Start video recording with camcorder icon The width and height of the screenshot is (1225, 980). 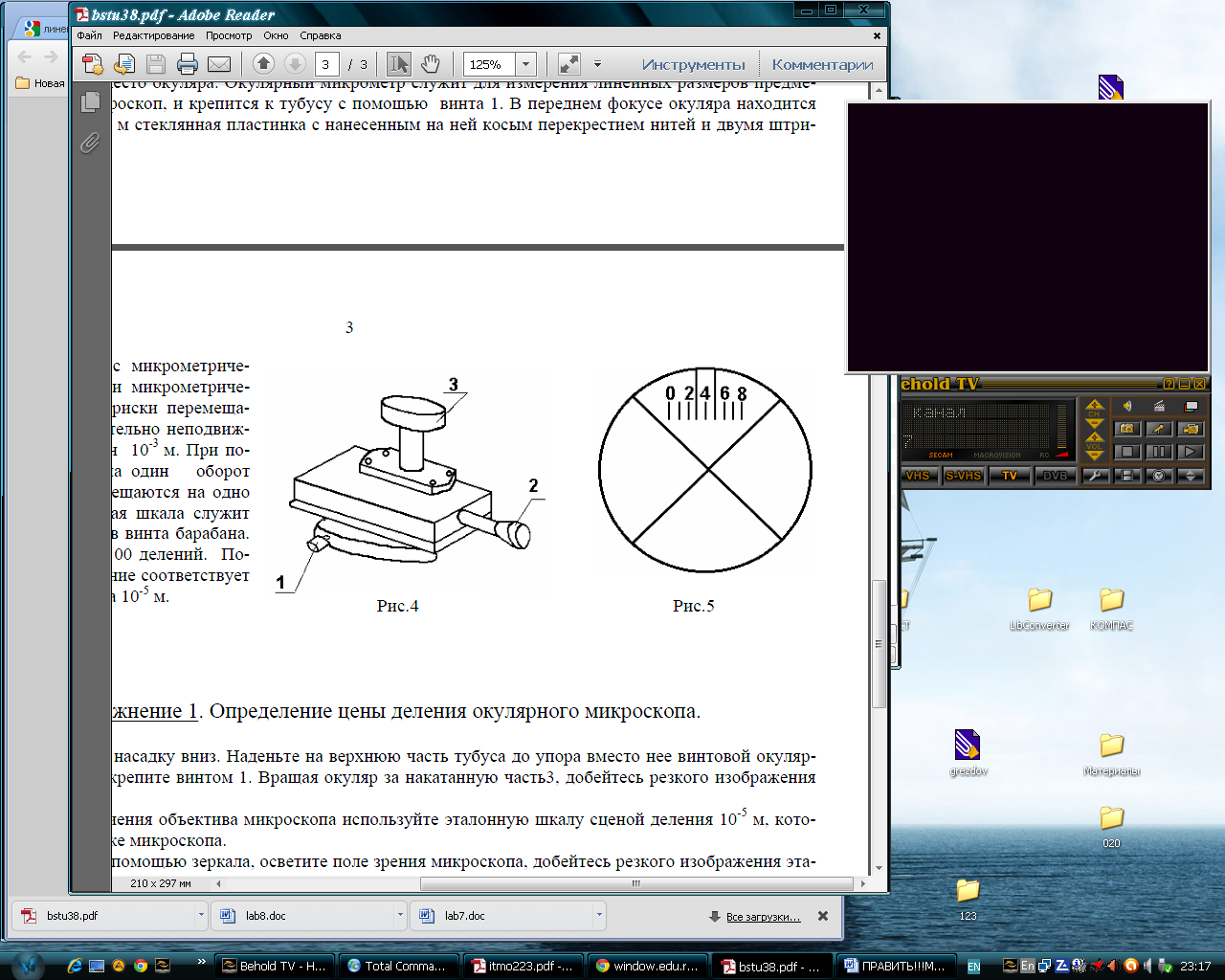1191,429
